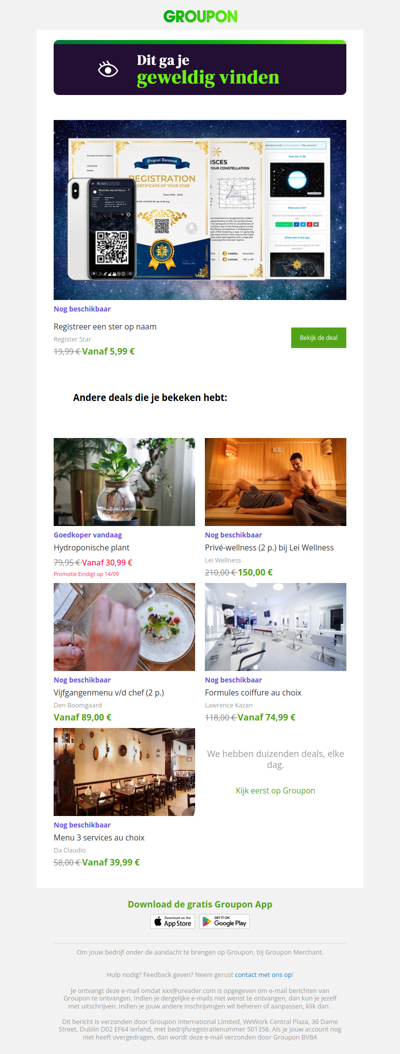400x1054 pixels.
Task: Open the Google Play download badge
Action: point(225,922)
